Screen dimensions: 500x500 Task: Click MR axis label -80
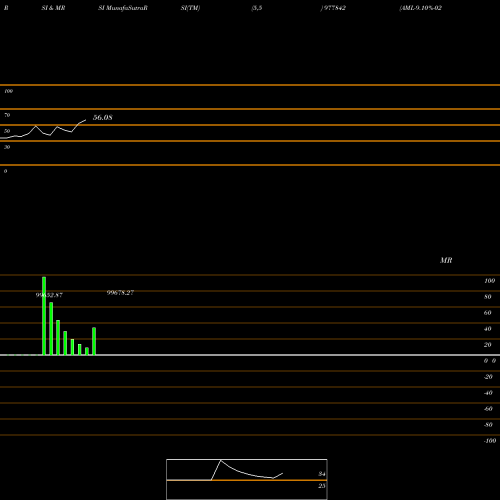[x=488, y=425]
